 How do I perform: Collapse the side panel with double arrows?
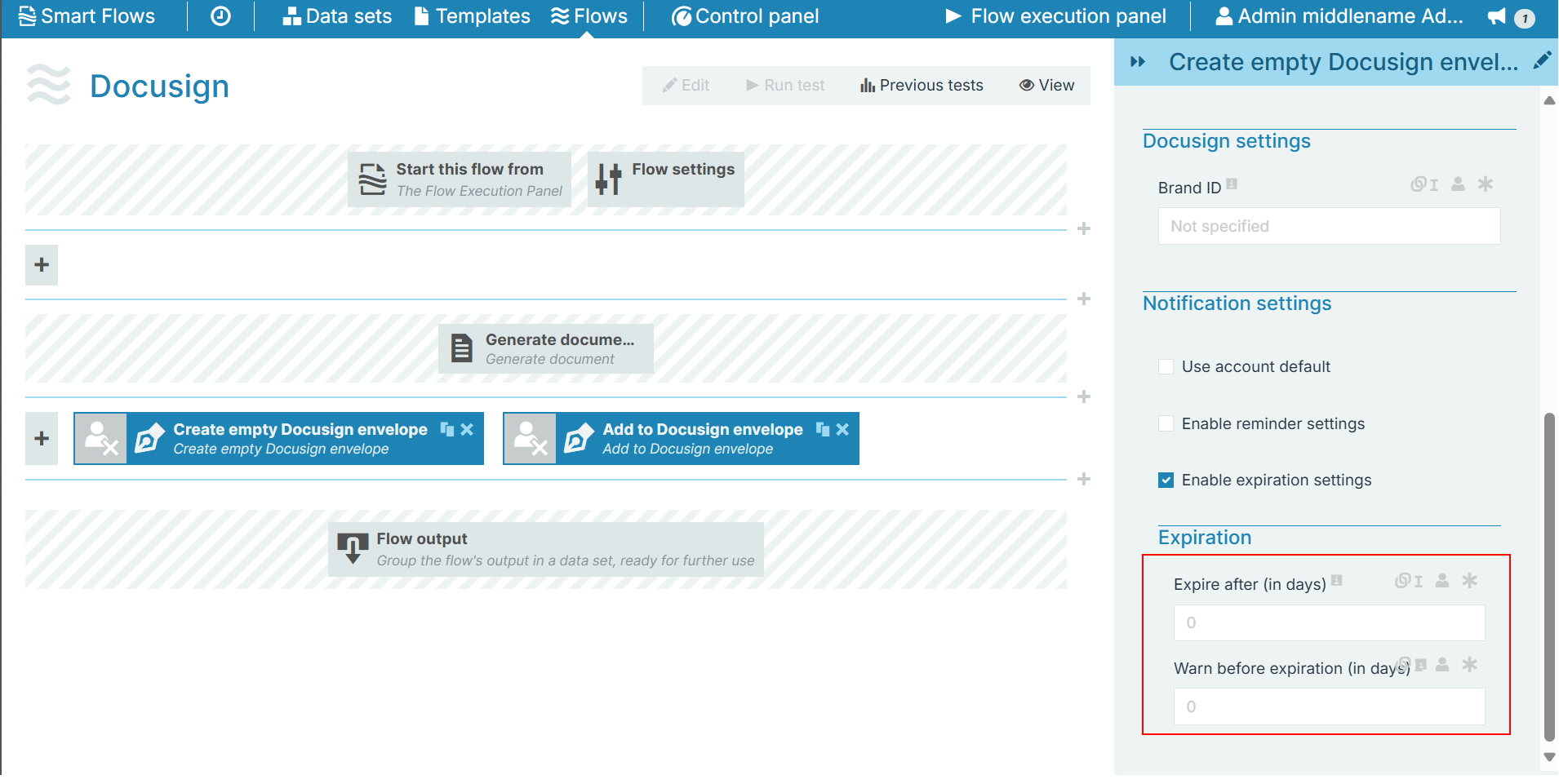(1138, 62)
